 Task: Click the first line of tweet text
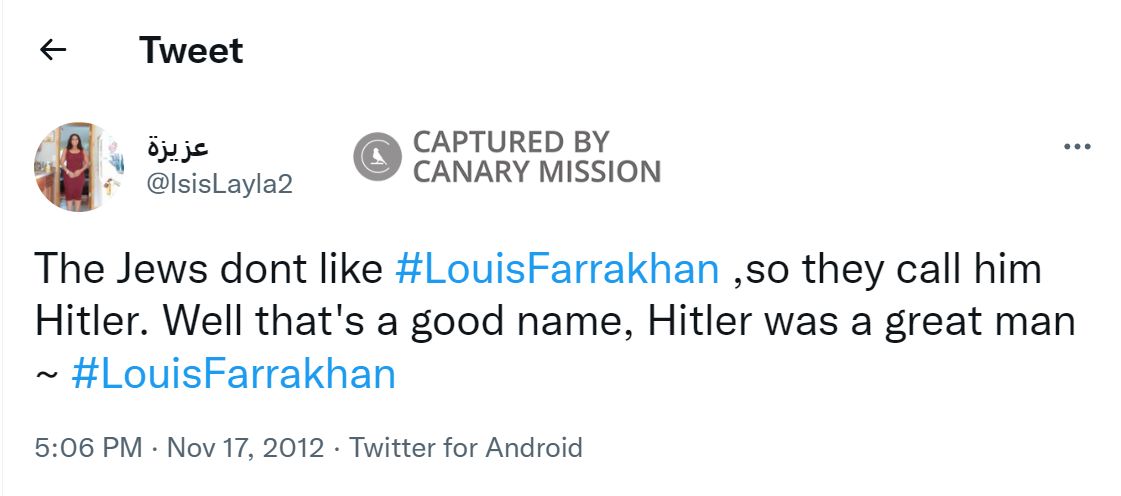point(210,269)
